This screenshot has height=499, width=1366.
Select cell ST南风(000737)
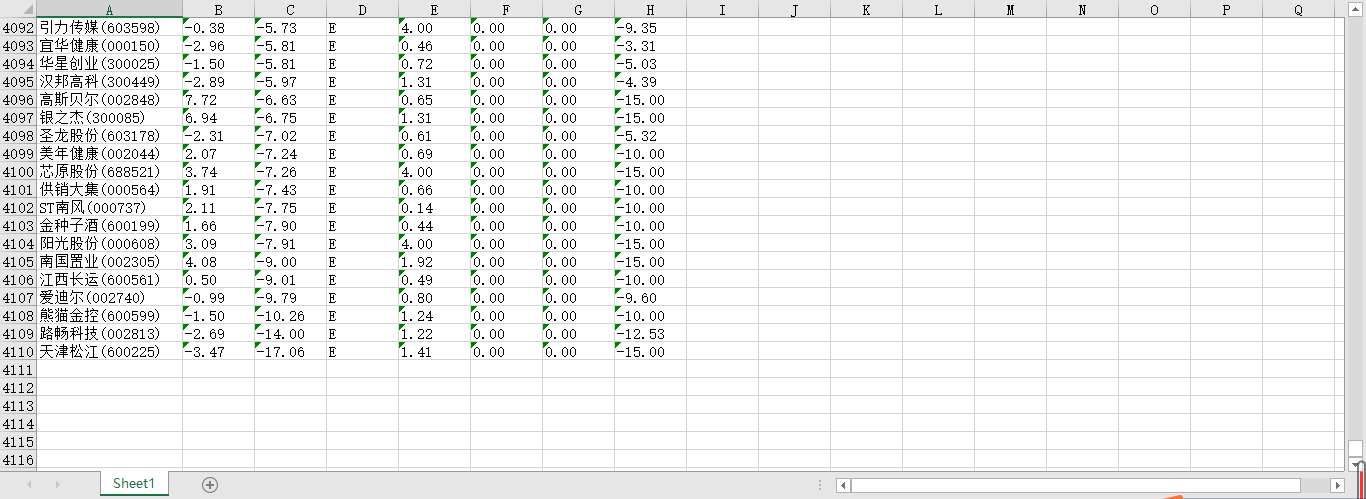[110, 208]
